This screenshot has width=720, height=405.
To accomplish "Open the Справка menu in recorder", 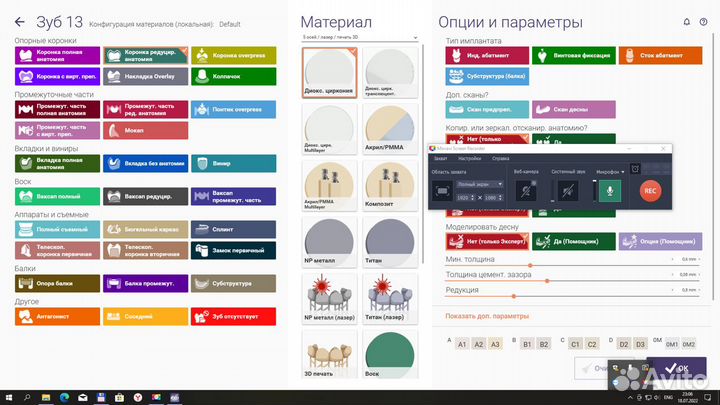I will (x=500, y=158).
